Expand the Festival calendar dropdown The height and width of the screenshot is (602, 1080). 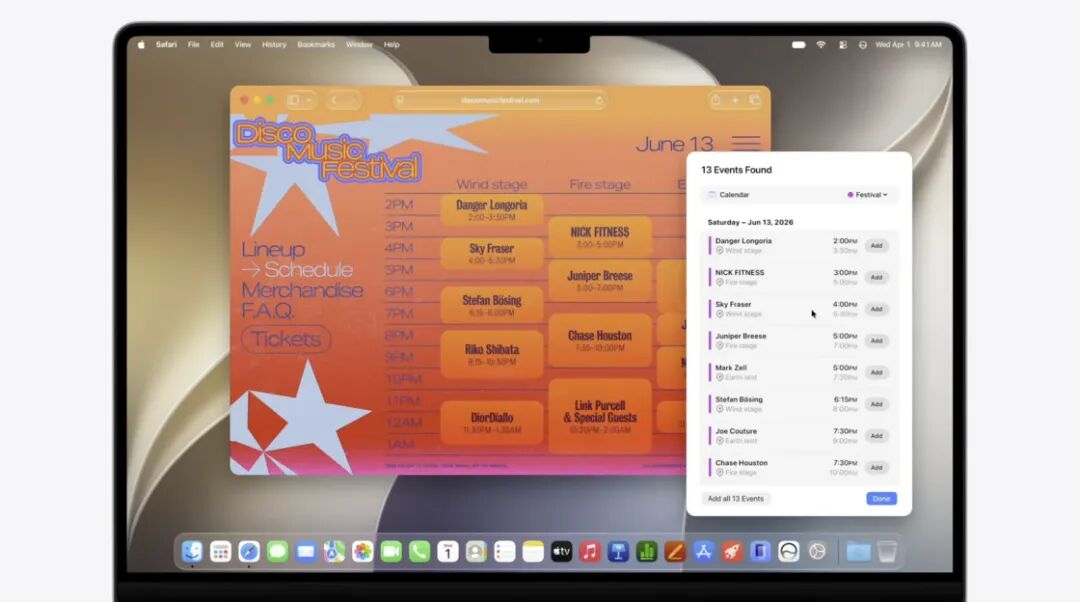868,195
